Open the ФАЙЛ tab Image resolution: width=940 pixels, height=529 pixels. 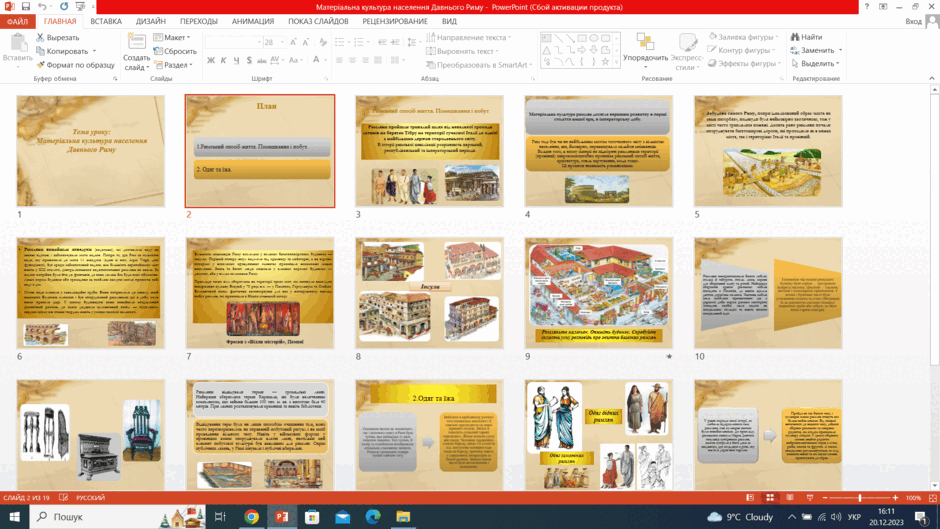tap(17, 22)
